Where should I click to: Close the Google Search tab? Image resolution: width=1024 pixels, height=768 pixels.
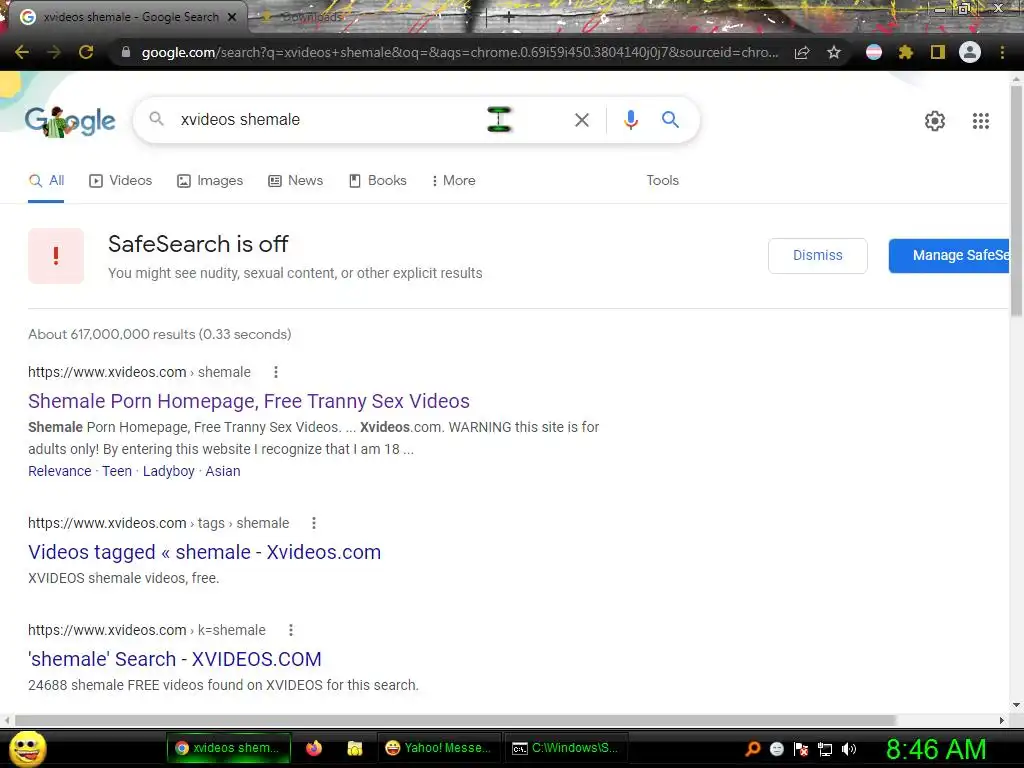(x=232, y=17)
